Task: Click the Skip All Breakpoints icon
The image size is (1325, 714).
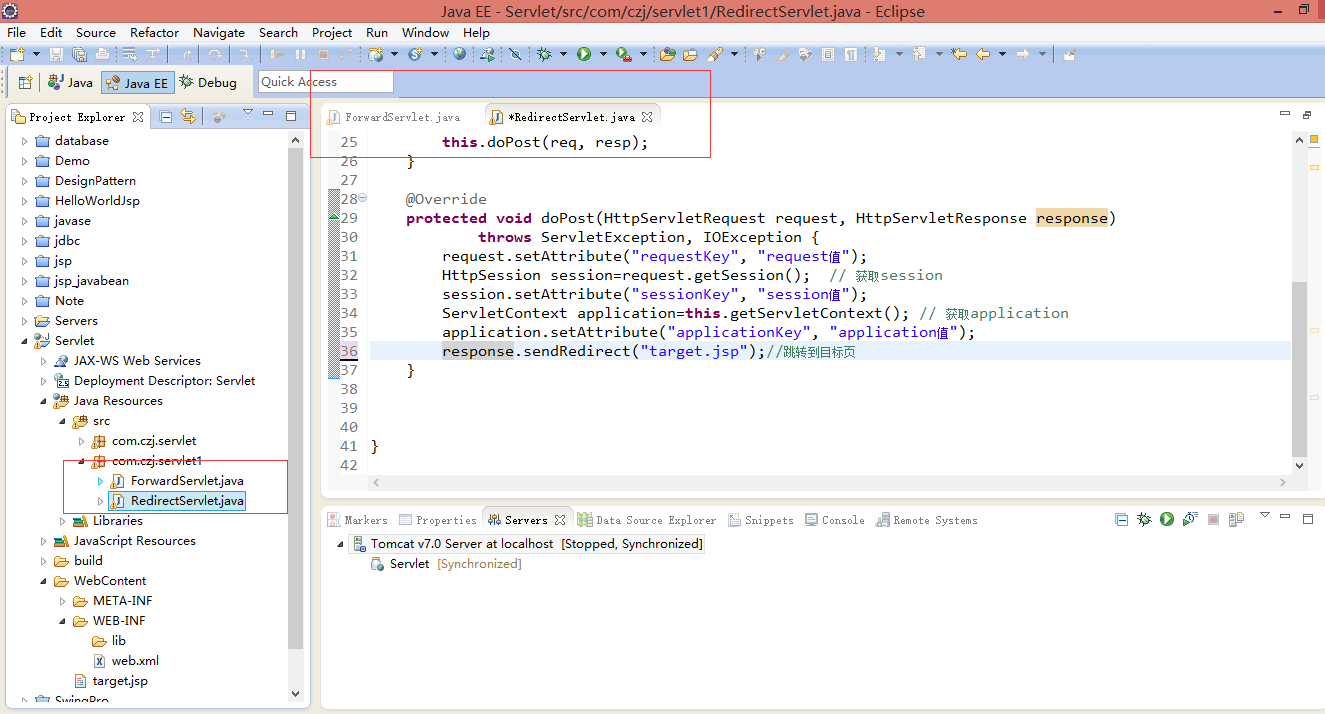Action: tap(516, 54)
